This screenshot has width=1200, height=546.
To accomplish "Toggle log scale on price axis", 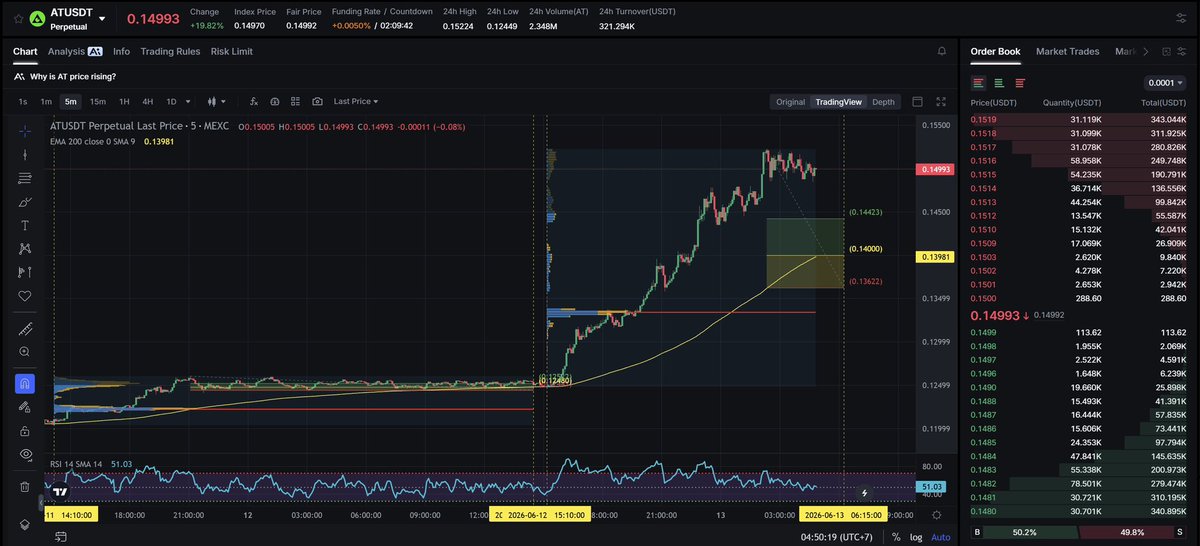I will pyautogui.click(x=917, y=537).
